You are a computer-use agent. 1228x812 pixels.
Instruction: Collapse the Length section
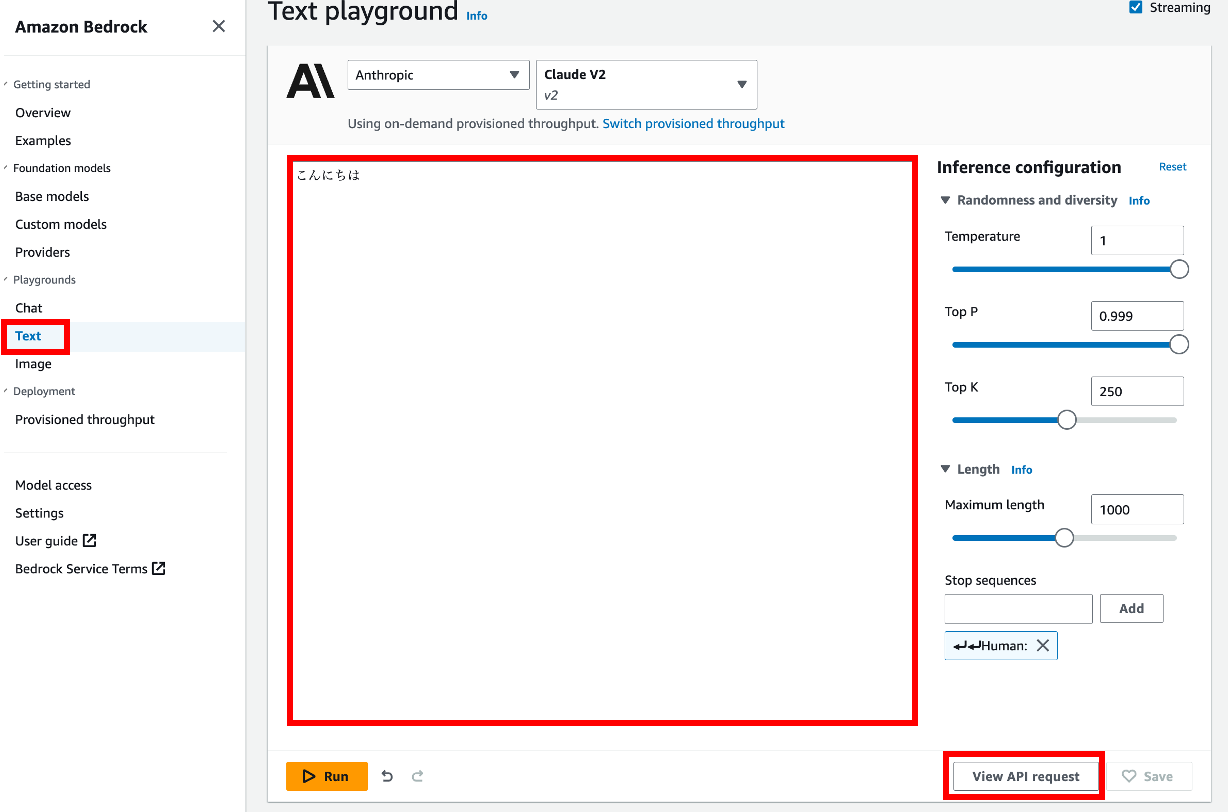[945, 469]
